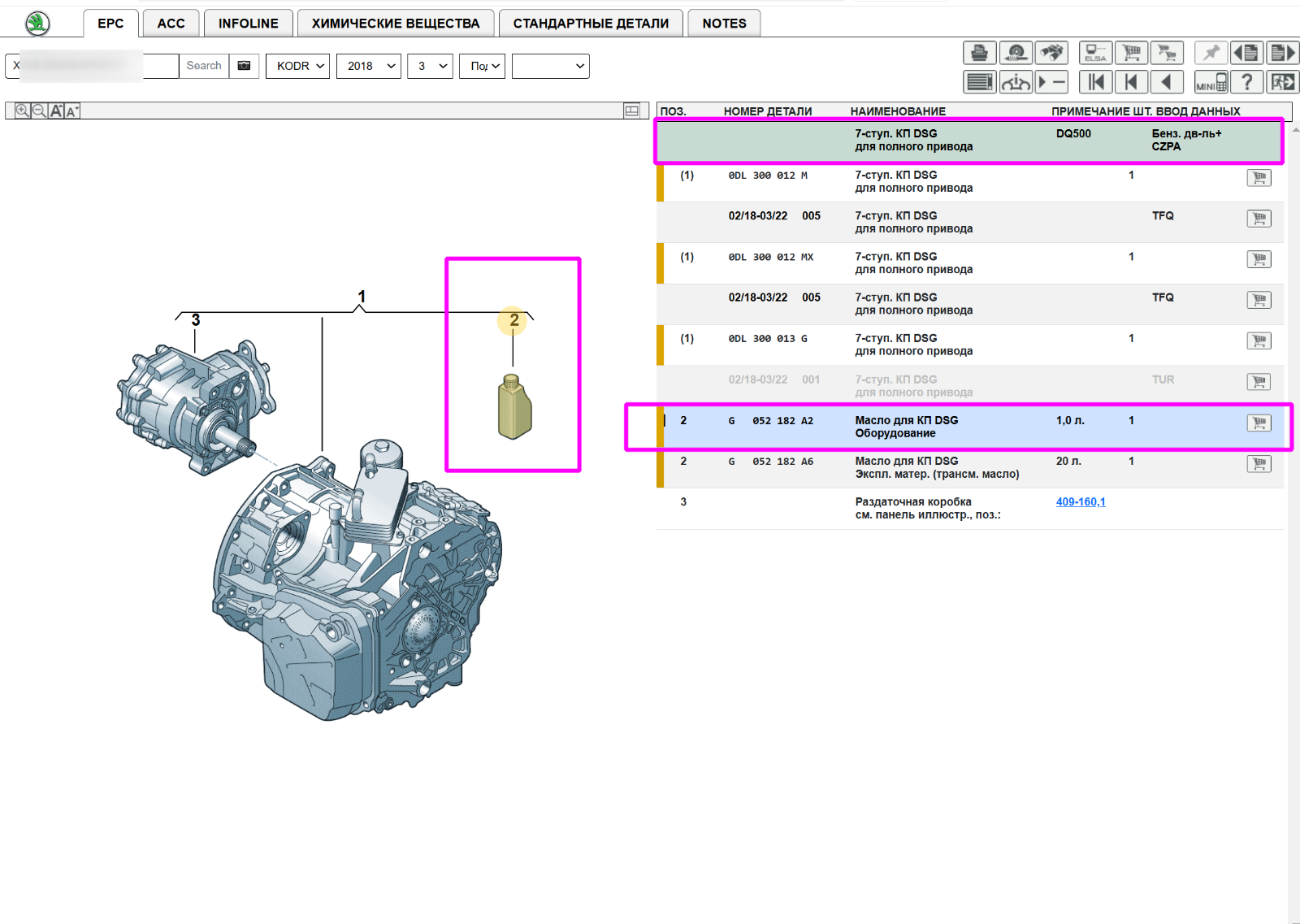Select row 'Раздаточная коробка'
The image size is (1300, 924).
970,509
